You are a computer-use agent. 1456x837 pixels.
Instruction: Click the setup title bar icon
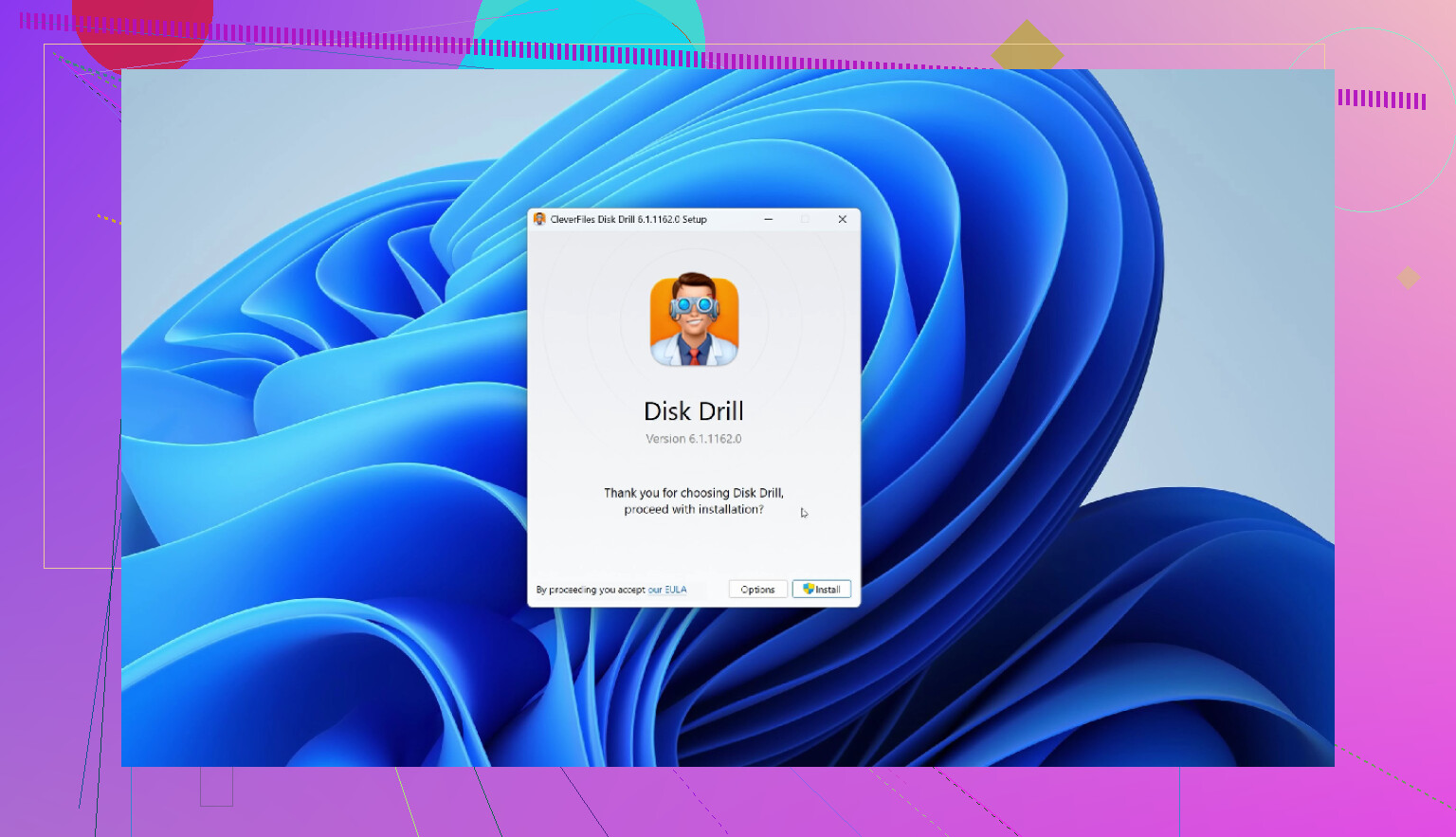pyautogui.click(x=539, y=219)
